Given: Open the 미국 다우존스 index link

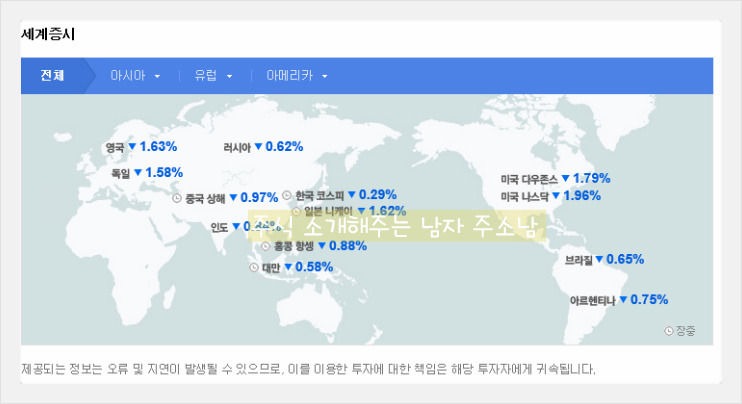Looking at the screenshot, I should click(x=529, y=179).
